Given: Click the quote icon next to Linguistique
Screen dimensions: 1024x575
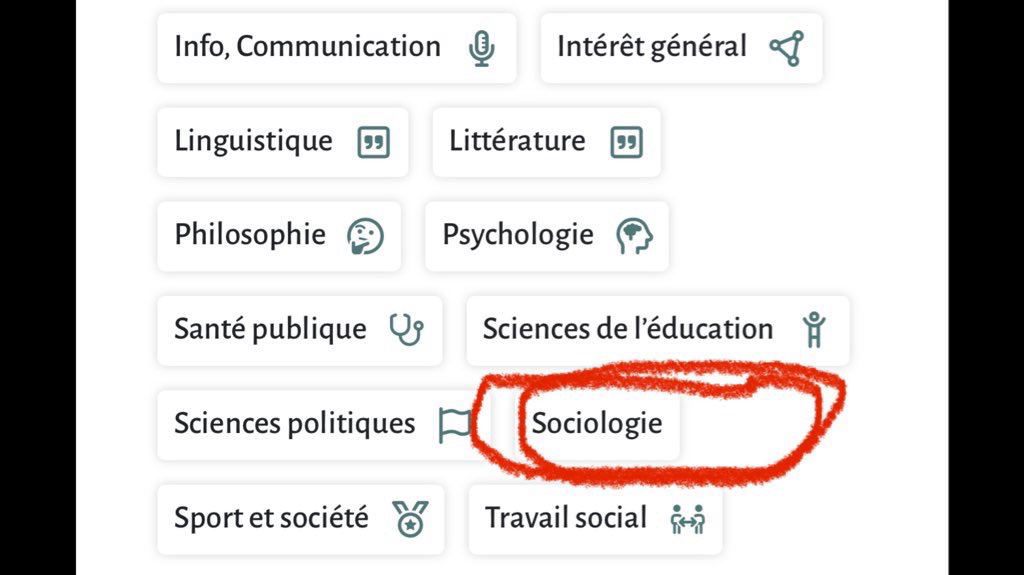Looking at the screenshot, I should (x=374, y=142).
